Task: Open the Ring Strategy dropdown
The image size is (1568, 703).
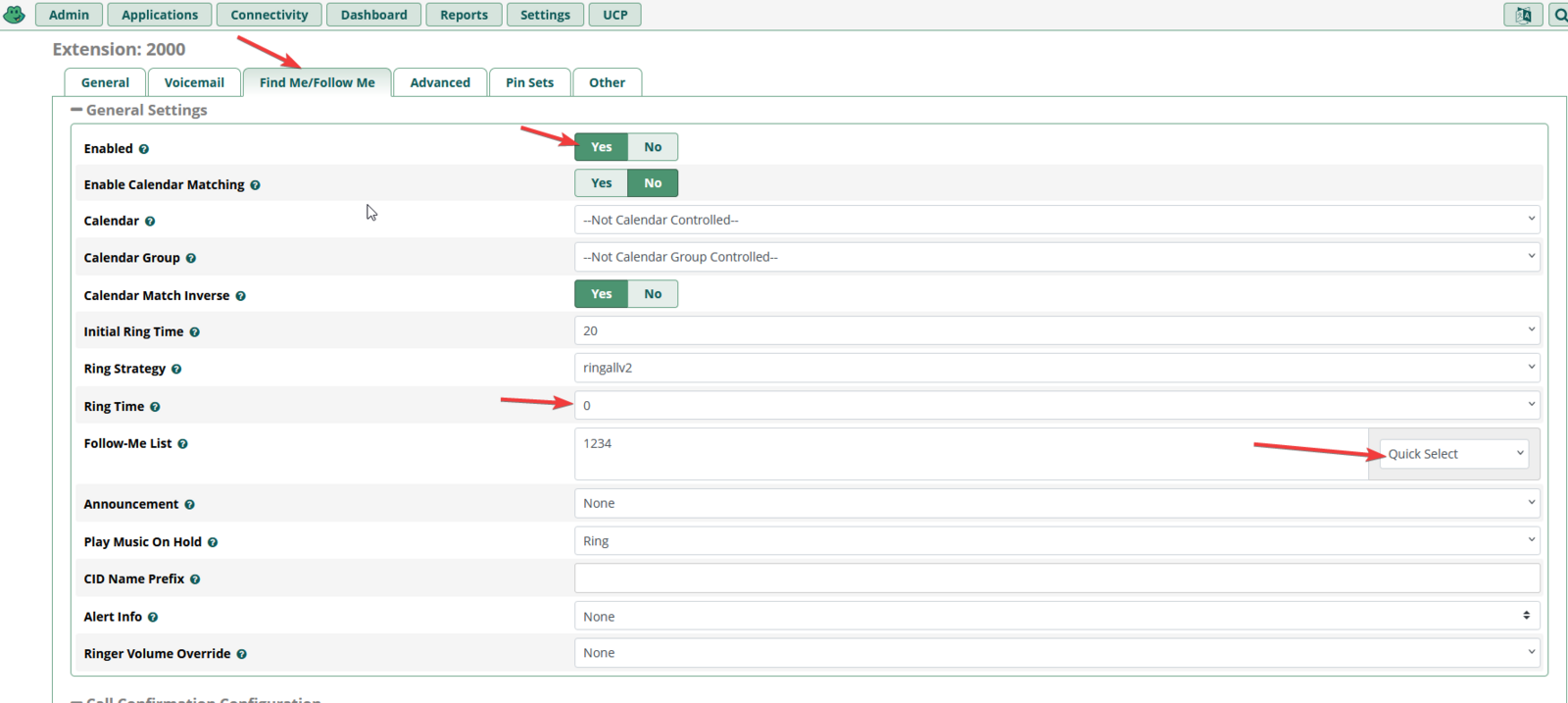Action: click(1055, 368)
